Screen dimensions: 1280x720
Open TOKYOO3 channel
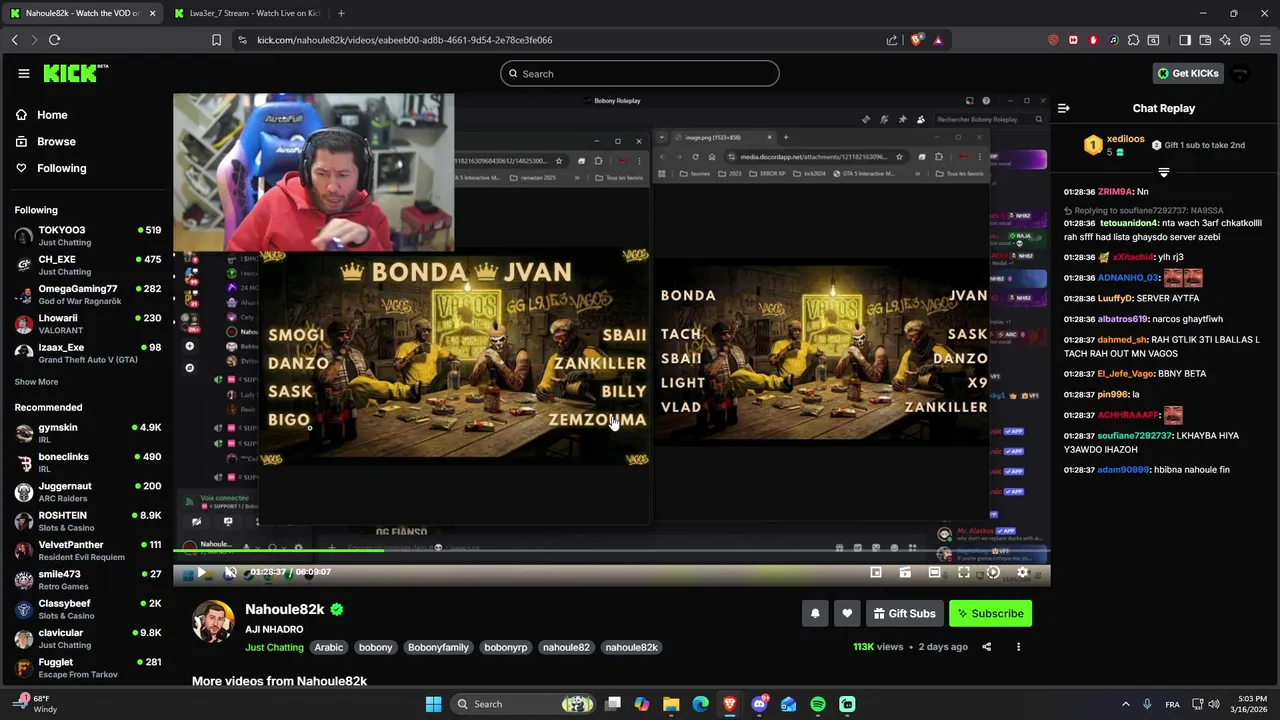pyautogui.click(x=88, y=236)
